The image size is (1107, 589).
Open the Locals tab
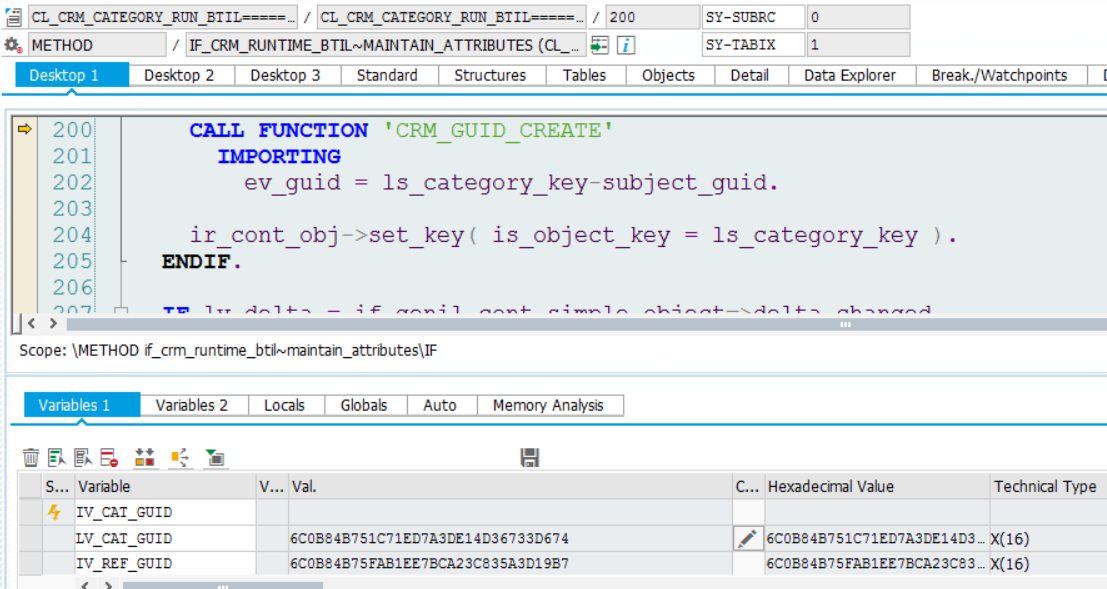tap(285, 405)
